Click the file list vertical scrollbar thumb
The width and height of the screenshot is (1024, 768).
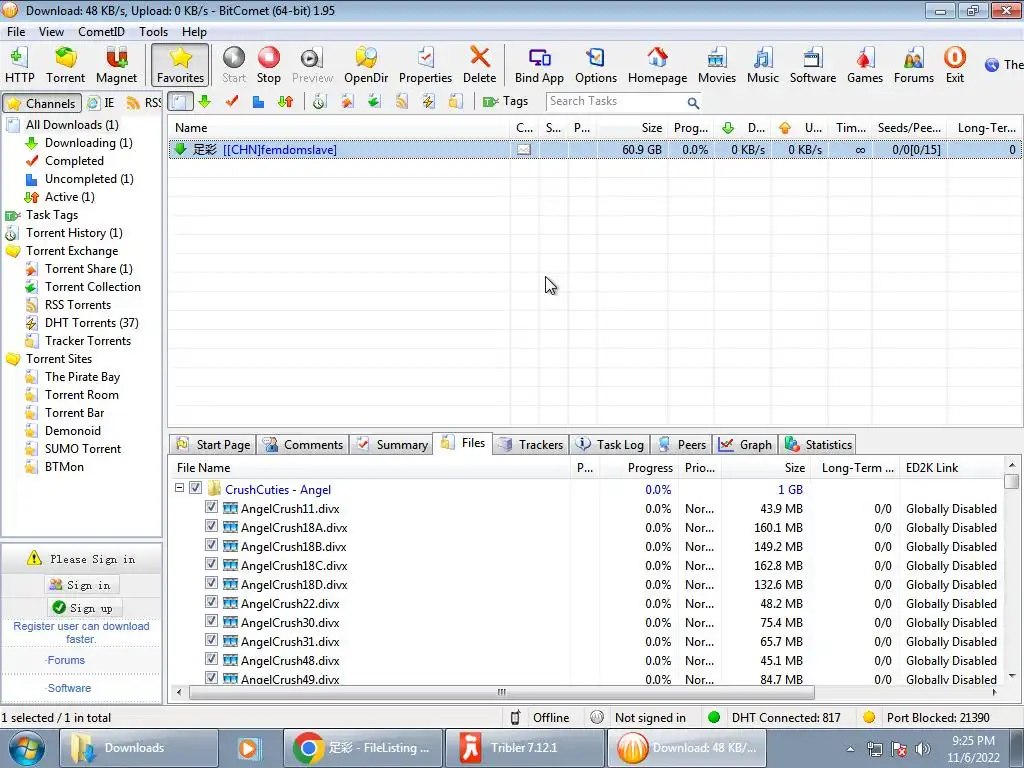(x=1012, y=481)
